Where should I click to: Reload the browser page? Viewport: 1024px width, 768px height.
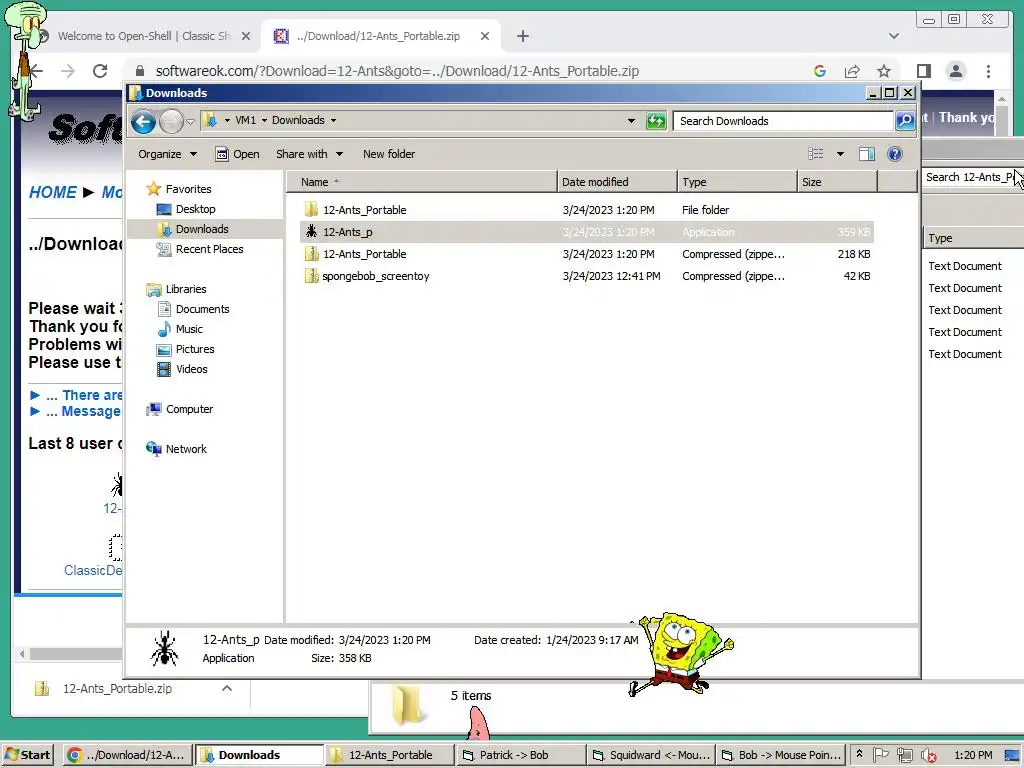point(100,71)
